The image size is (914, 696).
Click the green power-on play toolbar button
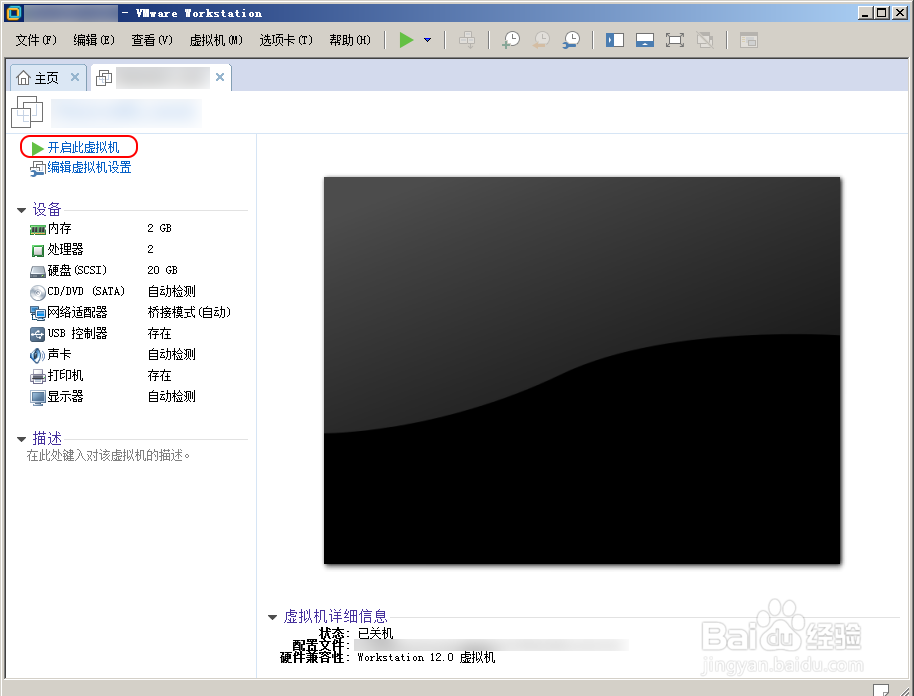406,40
